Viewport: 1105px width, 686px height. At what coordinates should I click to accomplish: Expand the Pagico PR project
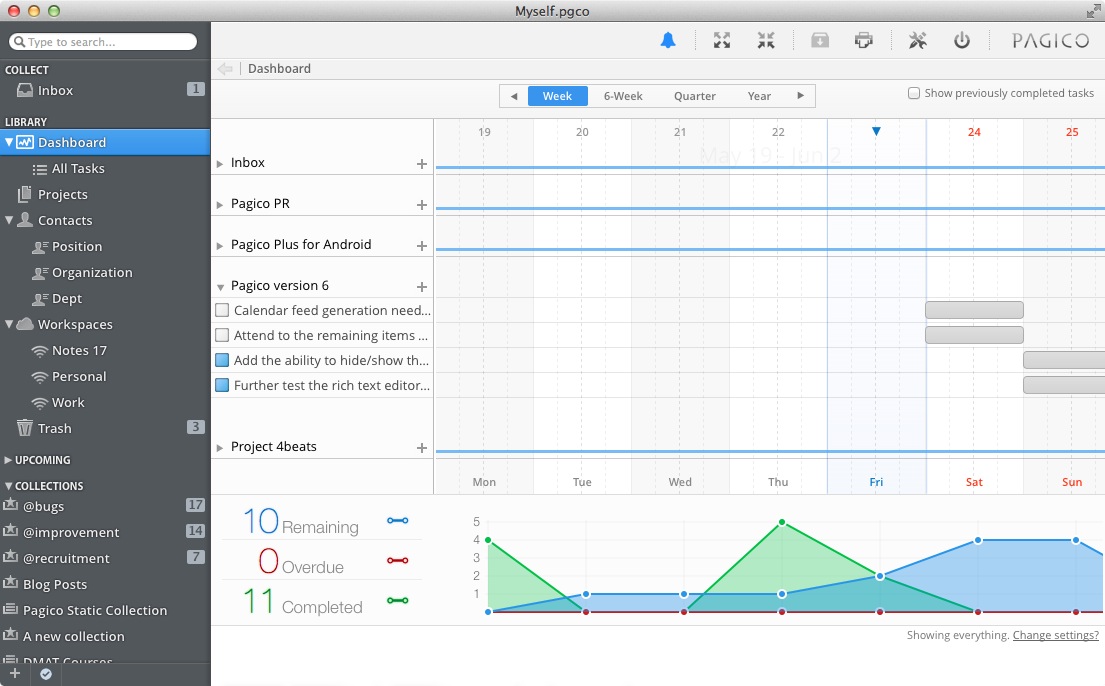(x=220, y=204)
